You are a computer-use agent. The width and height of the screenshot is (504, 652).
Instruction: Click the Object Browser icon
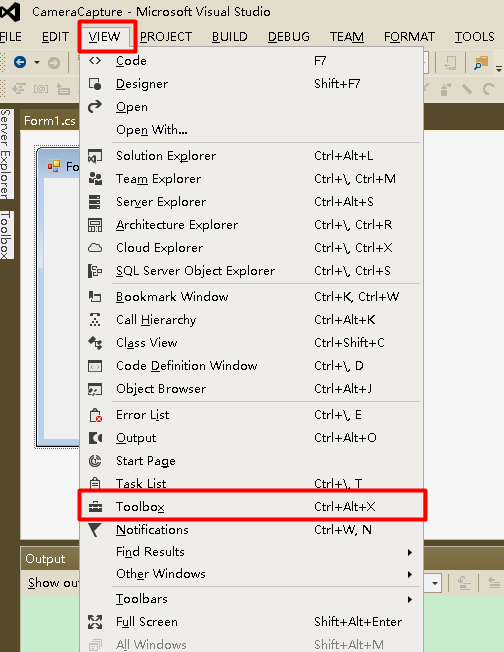(x=95, y=389)
